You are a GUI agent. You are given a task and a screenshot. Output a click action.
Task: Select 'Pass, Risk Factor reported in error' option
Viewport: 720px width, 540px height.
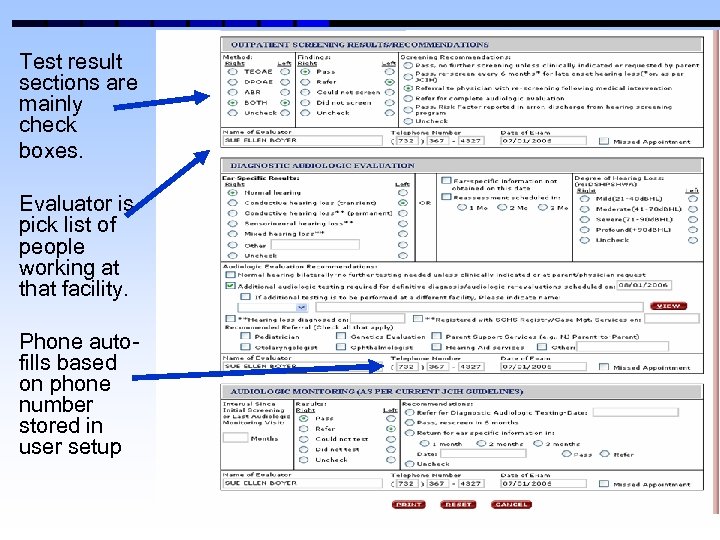pos(408,109)
